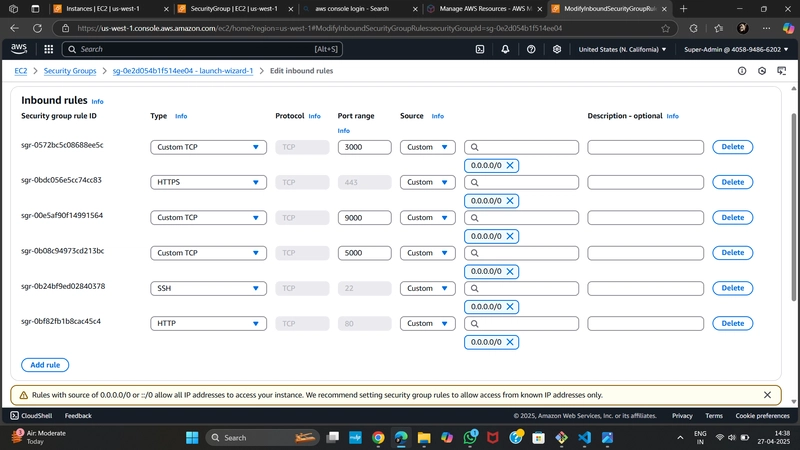Open WhatsApp from the taskbar
The height and width of the screenshot is (450, 800).
click(x=470, y=437)
